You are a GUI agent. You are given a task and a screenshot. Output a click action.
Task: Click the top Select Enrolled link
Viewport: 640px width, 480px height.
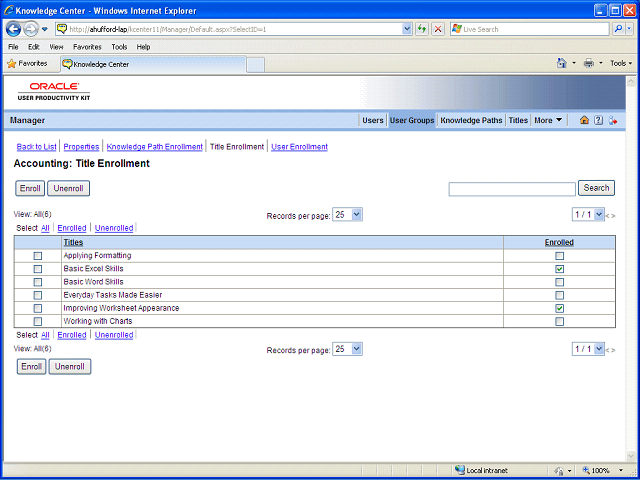click(72, 228)
